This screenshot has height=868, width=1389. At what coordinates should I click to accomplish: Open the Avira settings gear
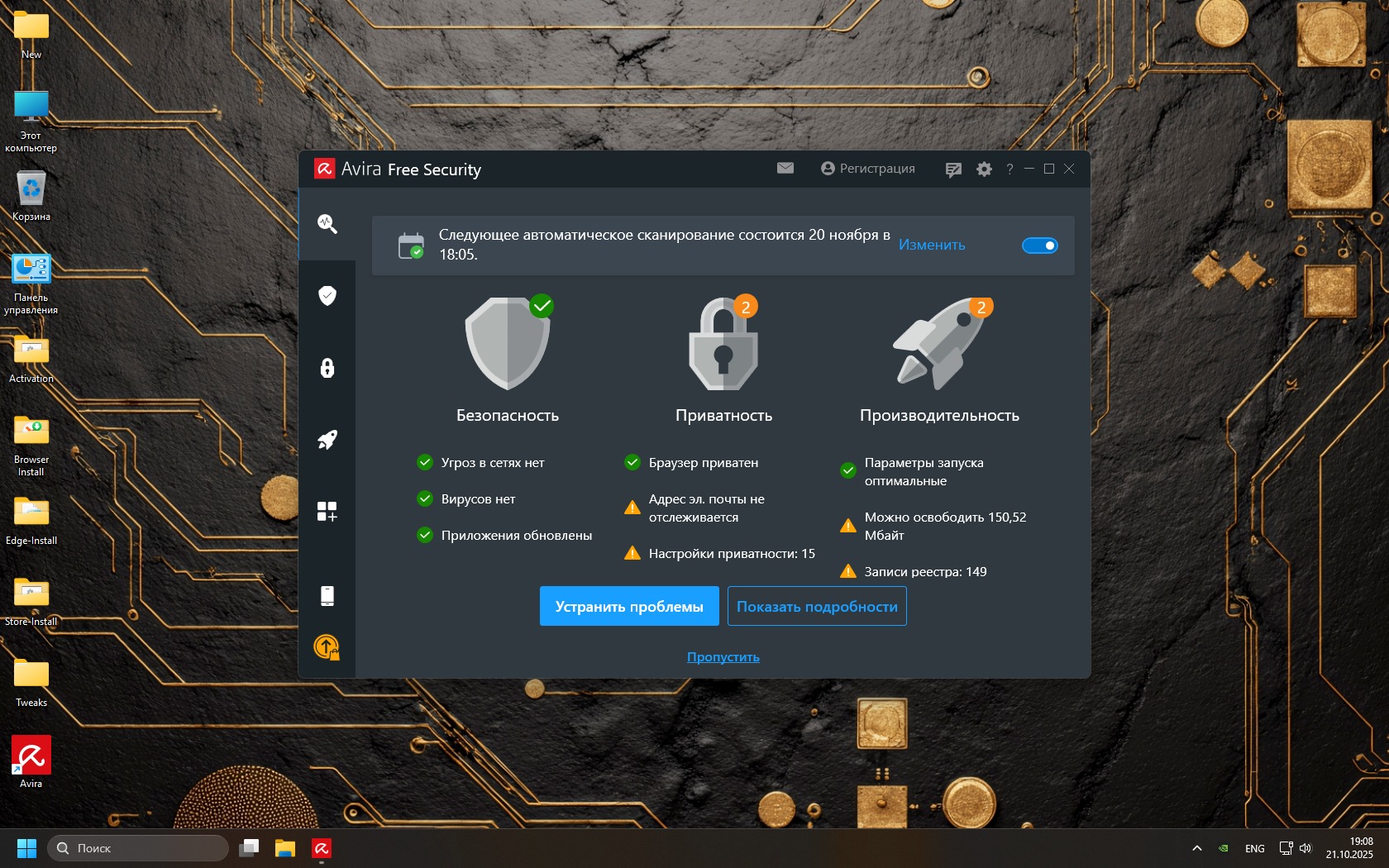pos(984,169)
